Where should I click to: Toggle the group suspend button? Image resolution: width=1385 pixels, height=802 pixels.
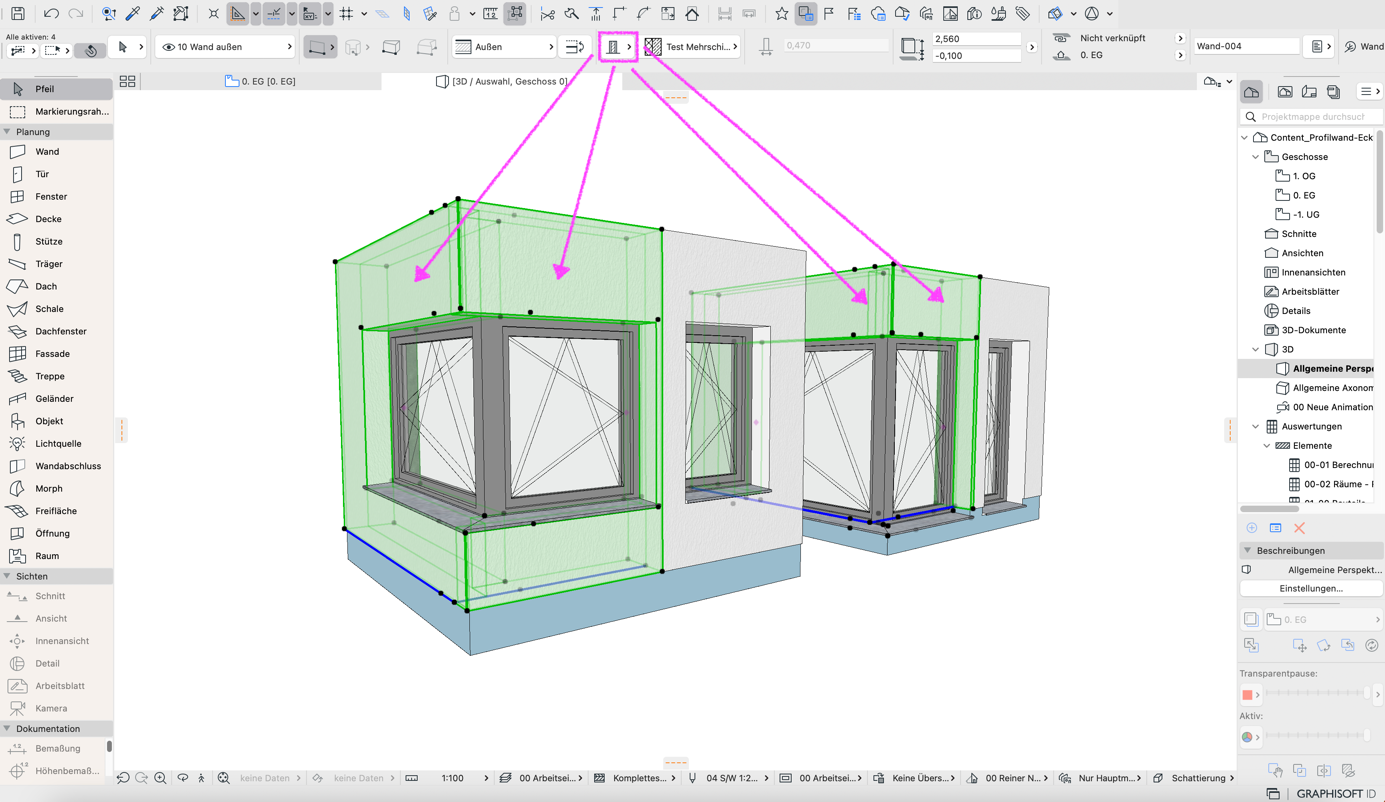516,14
